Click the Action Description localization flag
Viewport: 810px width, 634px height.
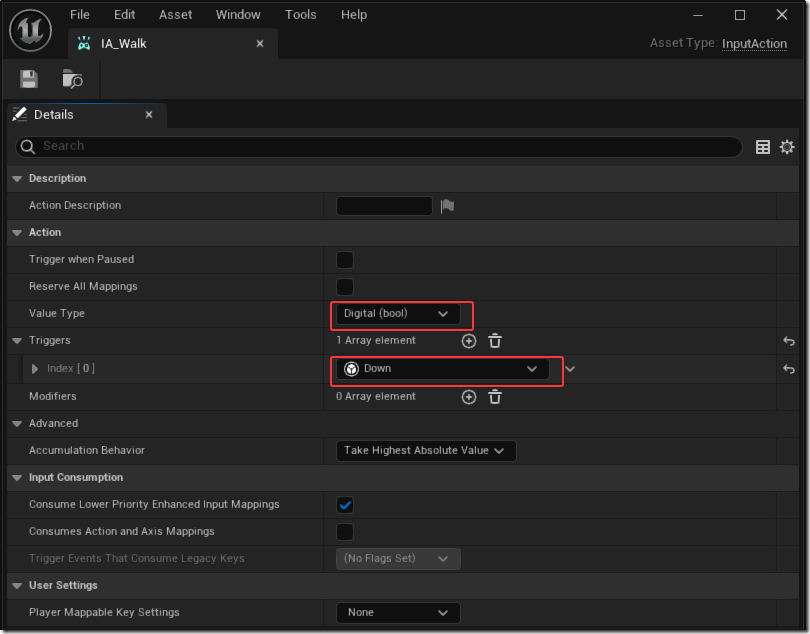point(447,206)
